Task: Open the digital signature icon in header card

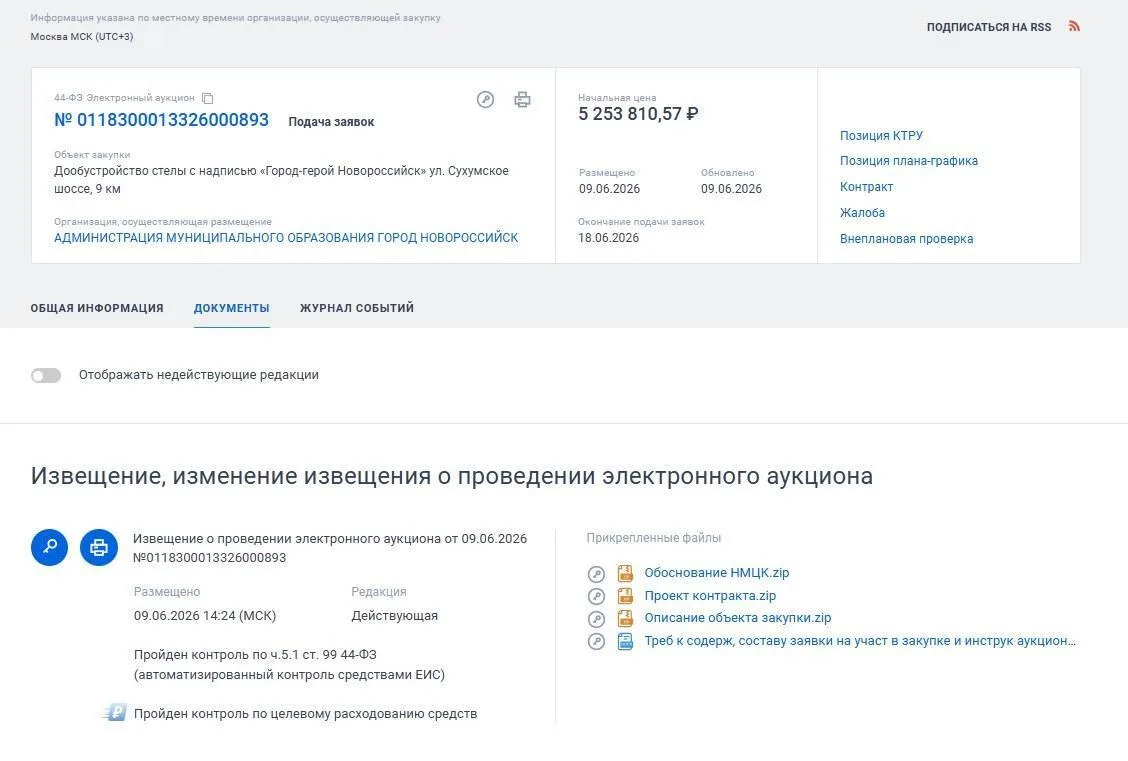Action: pos(486,99)
